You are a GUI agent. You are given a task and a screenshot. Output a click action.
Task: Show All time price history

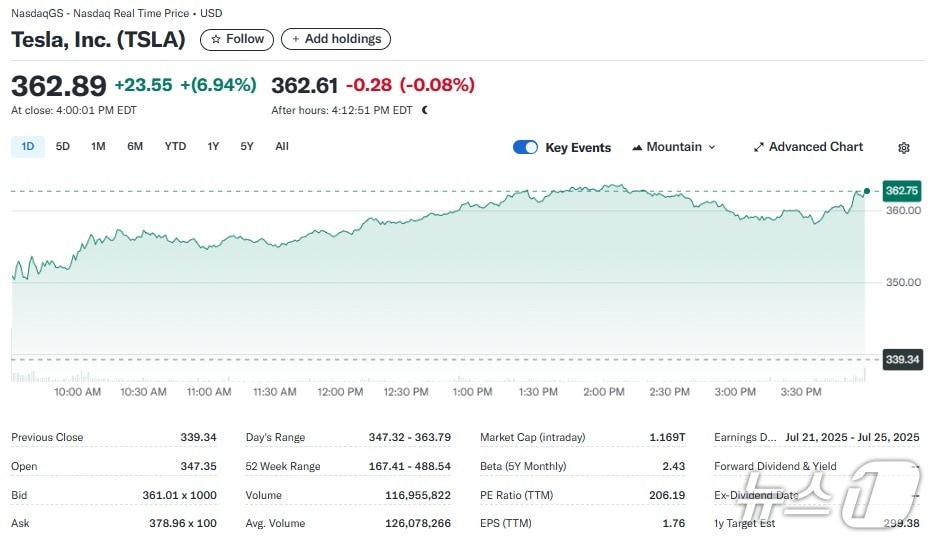coord(282,147)
